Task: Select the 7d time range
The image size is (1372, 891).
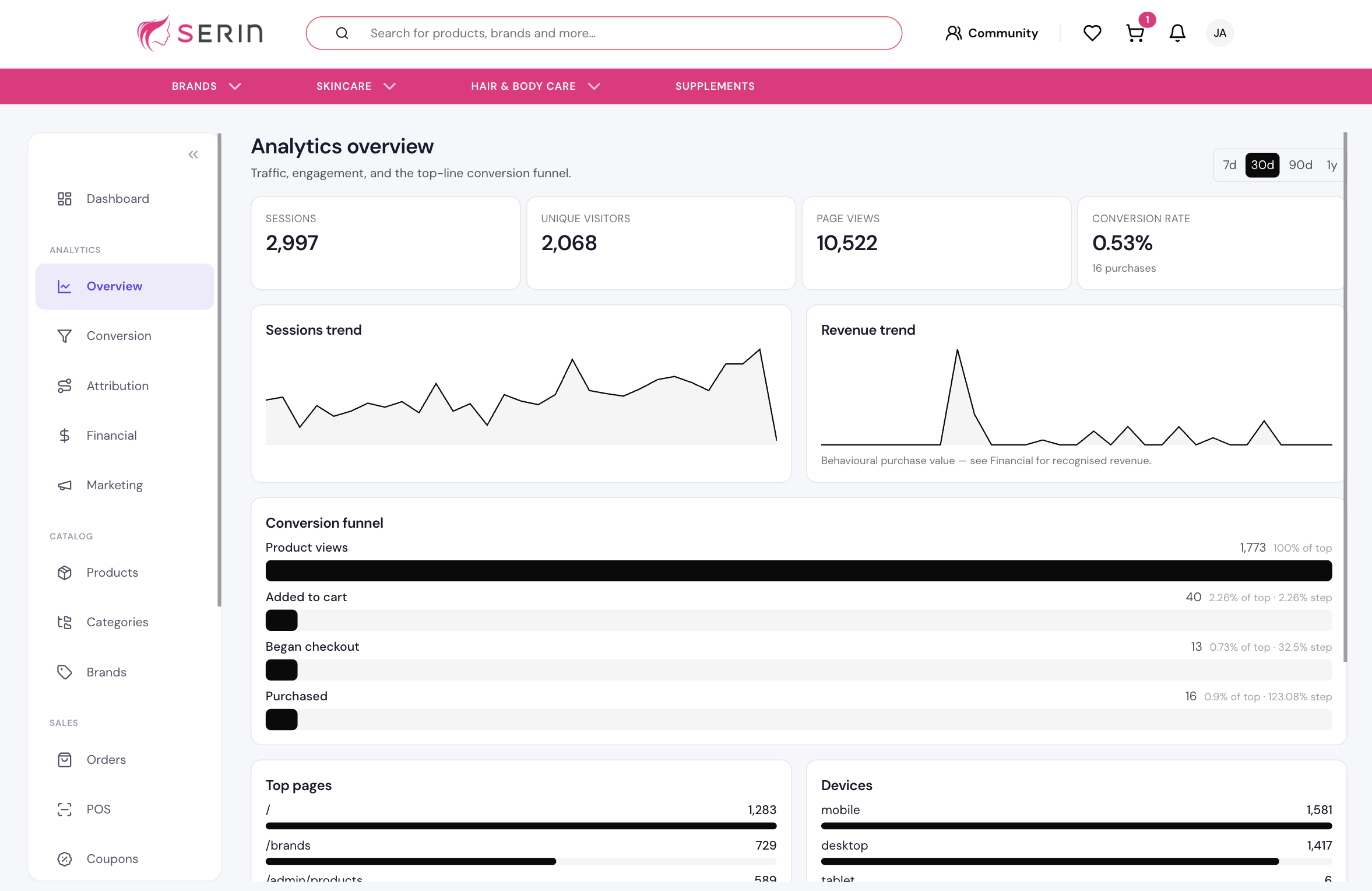Action: (1230, 165)
